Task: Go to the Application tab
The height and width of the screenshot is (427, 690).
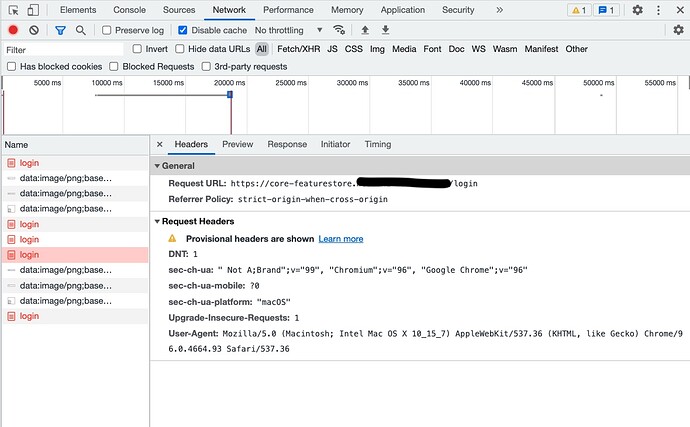Action: [x=403, y=10]
